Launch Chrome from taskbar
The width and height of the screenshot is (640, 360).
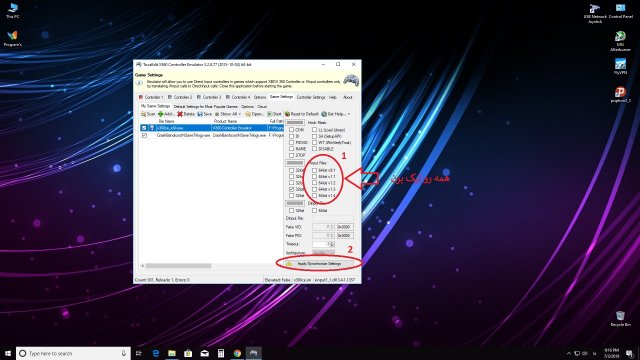point(237,353)
